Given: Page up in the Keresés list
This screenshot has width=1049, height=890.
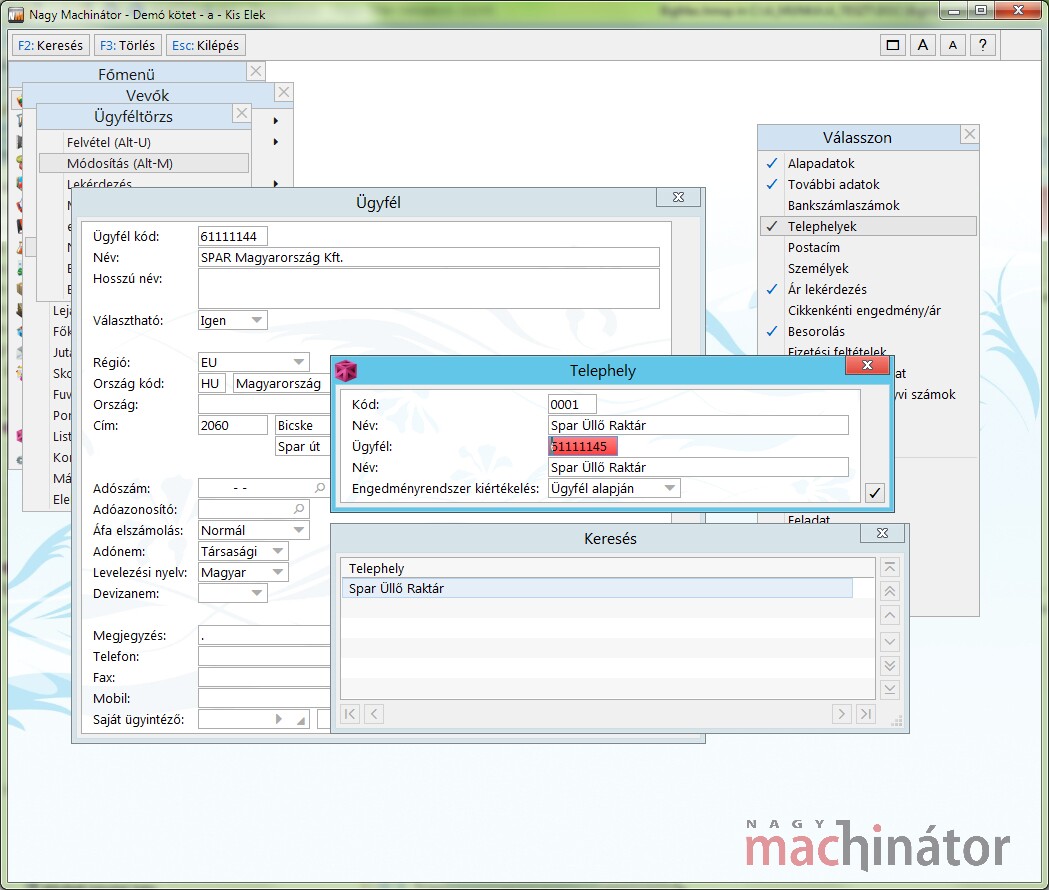Looking at the screenshot, I should 890,592.
